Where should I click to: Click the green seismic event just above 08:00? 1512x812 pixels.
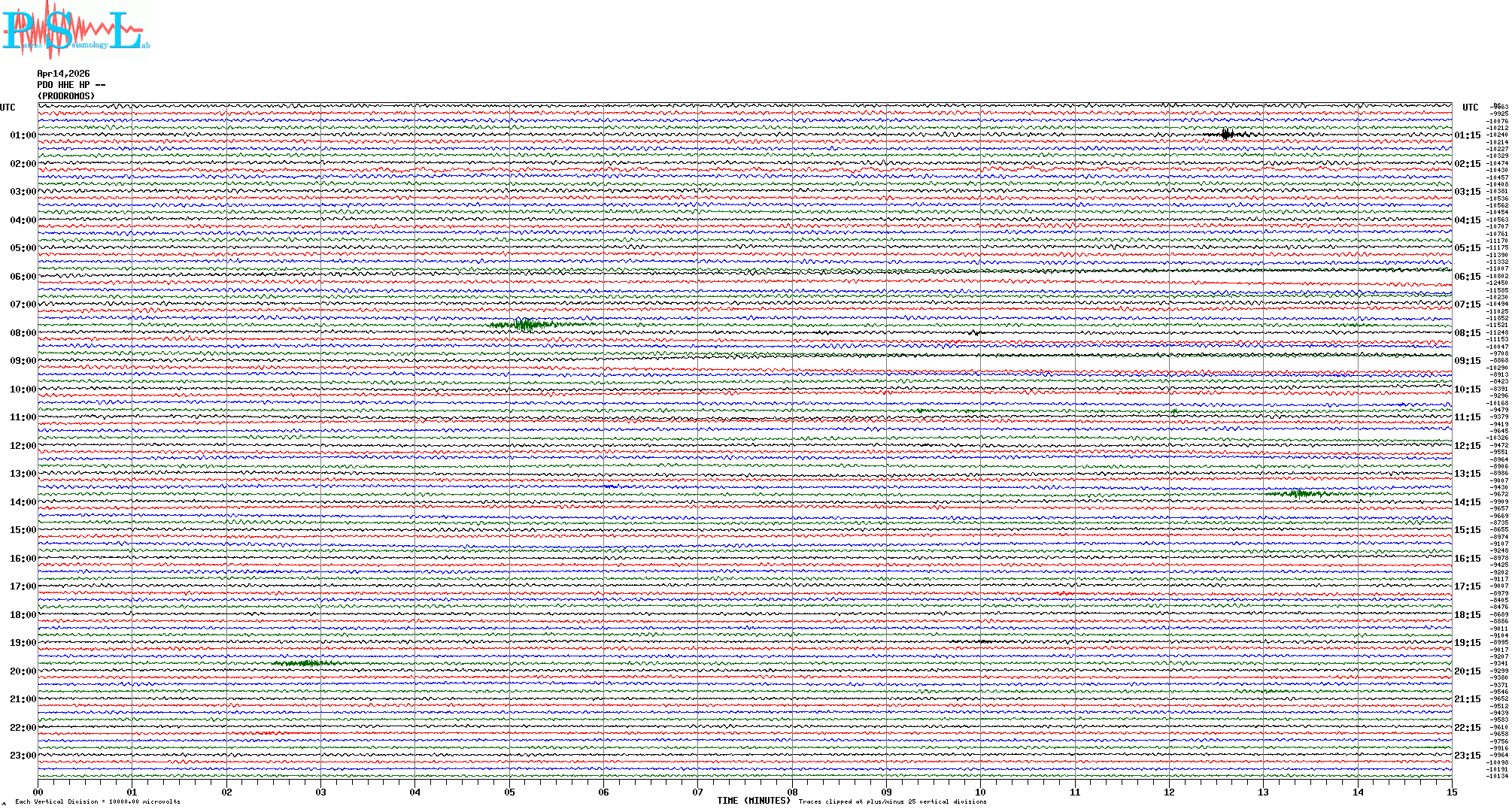527,325
